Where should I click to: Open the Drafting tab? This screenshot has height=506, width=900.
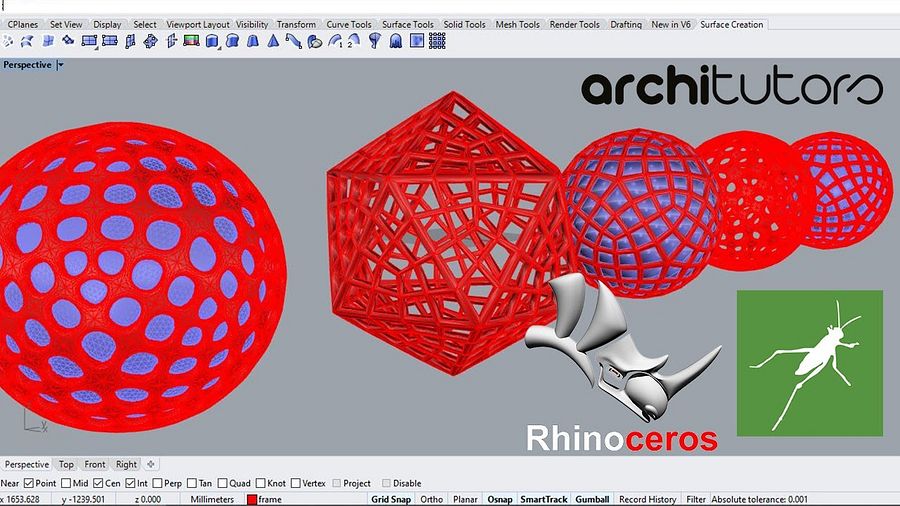click(x=626, y=24)
